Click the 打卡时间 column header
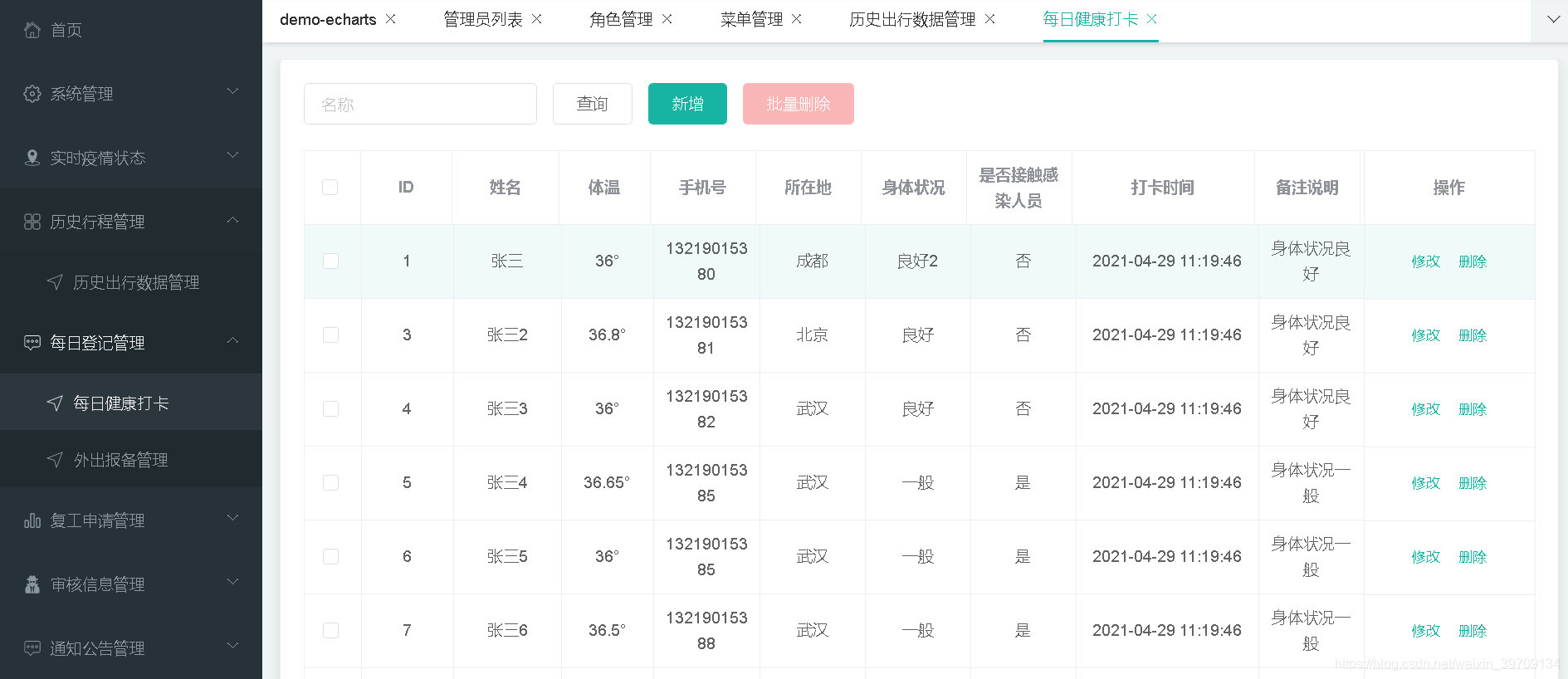1568x679 pixels. pyautogui.click(x=1163, y=188)
